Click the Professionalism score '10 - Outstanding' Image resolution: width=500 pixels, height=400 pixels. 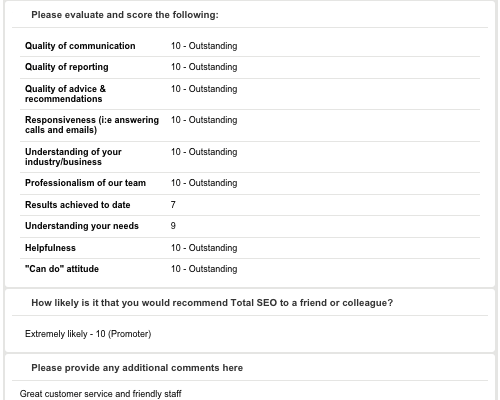click(204, 183)
